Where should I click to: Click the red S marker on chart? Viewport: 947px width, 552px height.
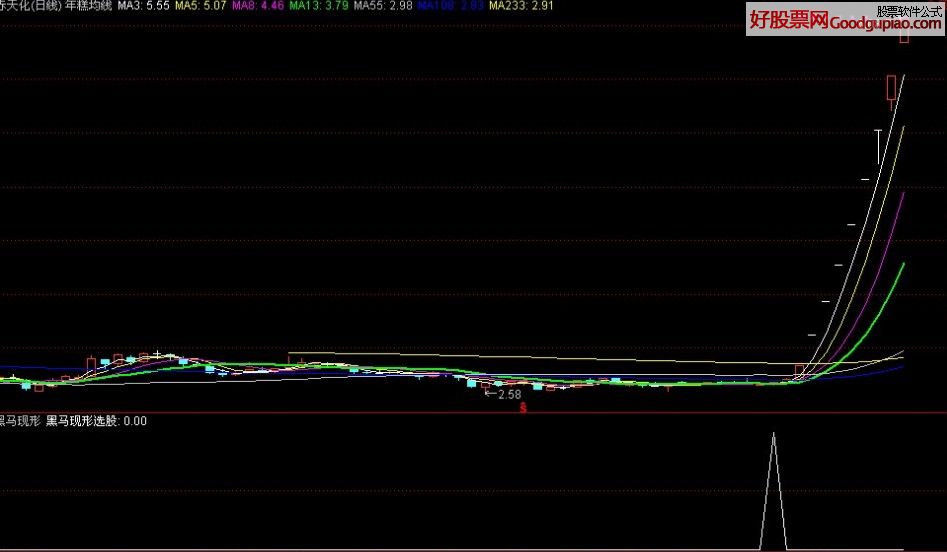(x=523, y=408)
